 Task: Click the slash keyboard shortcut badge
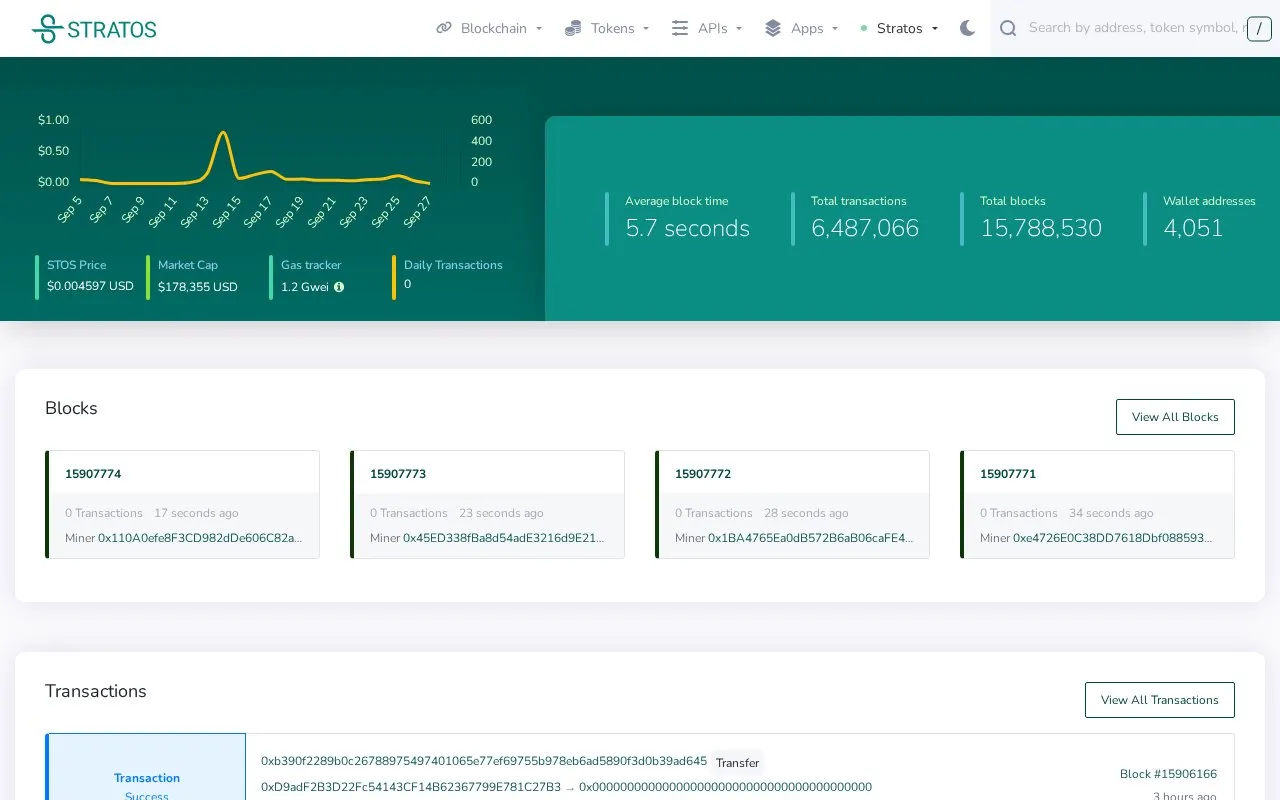click(1259, 29)
